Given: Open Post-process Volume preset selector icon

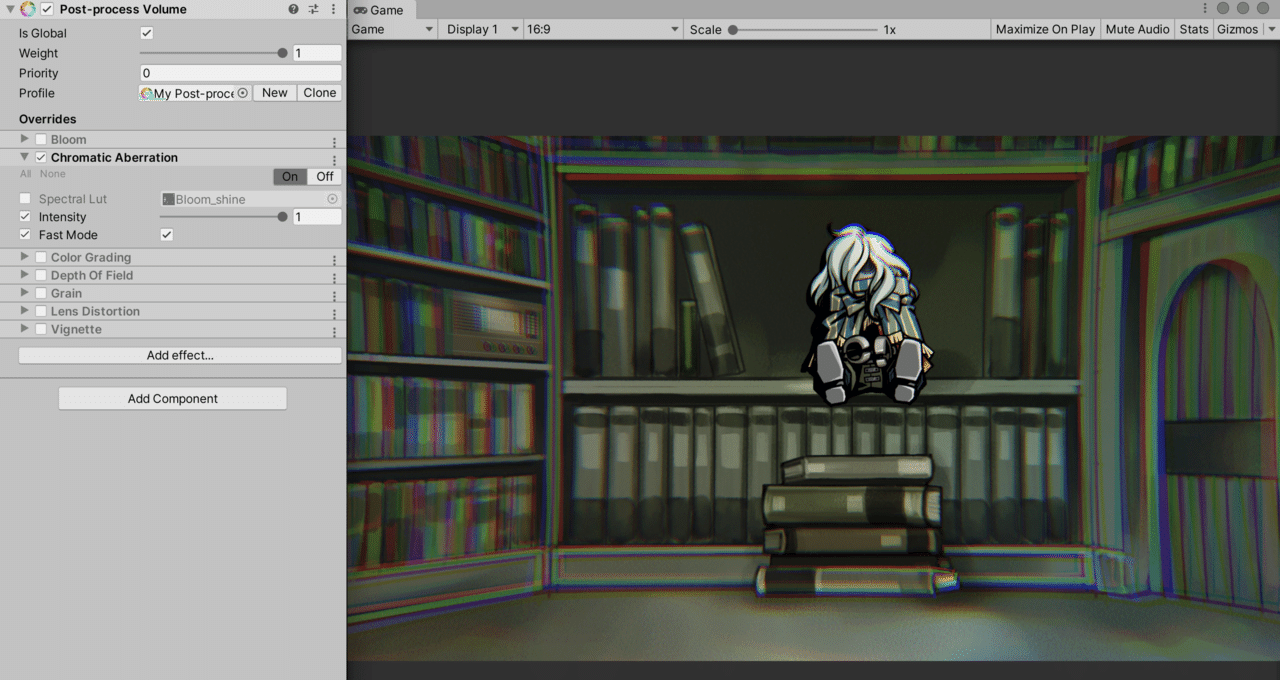Looking at the screenshot, I should 313,9.
